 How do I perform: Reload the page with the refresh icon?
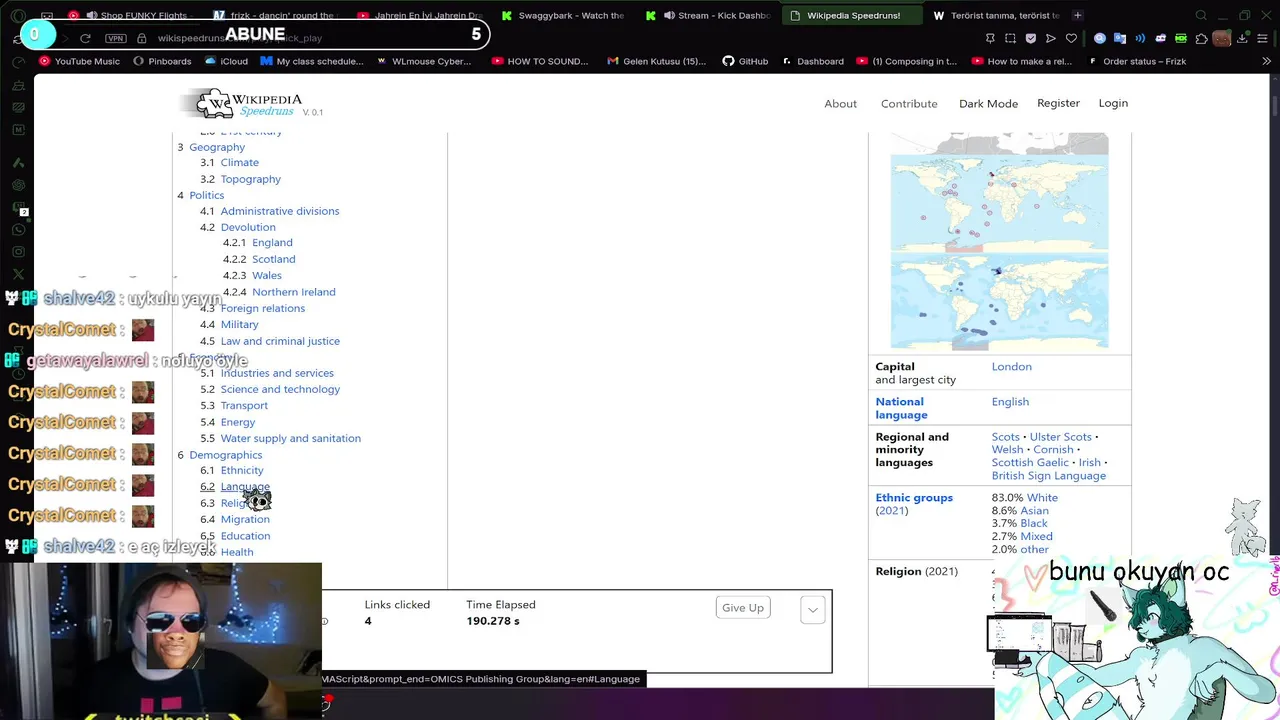coord(85,38)
